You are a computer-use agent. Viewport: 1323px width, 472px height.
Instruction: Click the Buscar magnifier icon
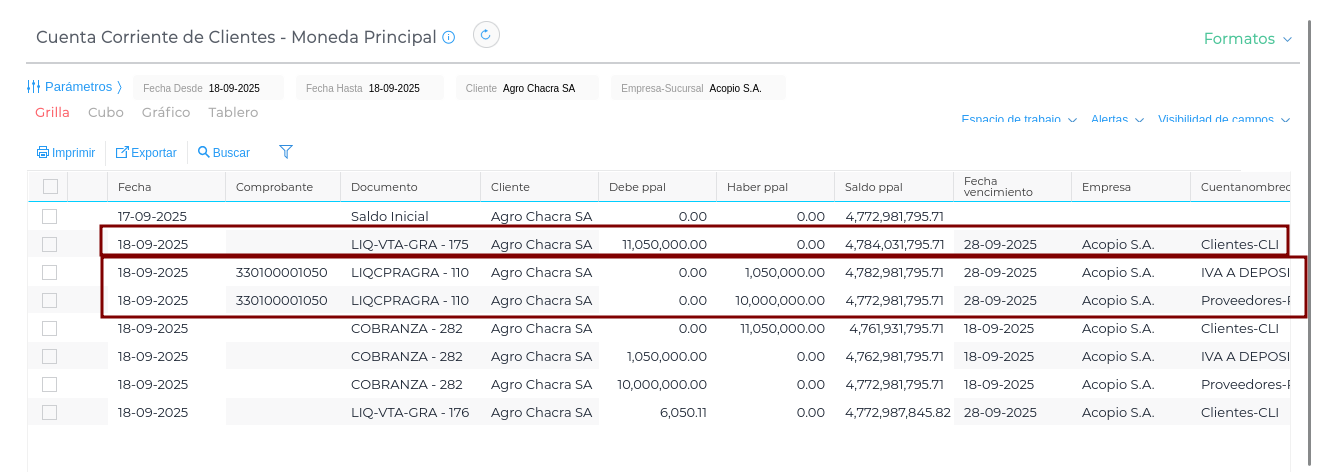coord(204,153)
